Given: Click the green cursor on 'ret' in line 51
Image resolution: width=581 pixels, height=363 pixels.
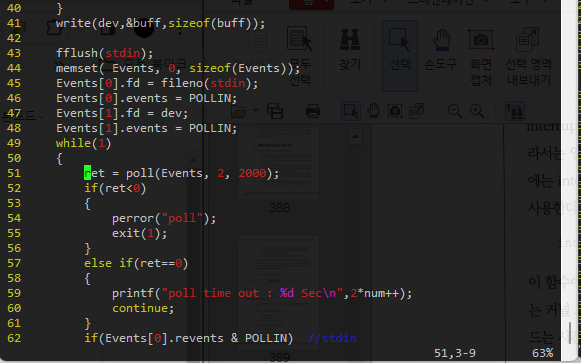Looking at the screenshot, I should [87, 173].
